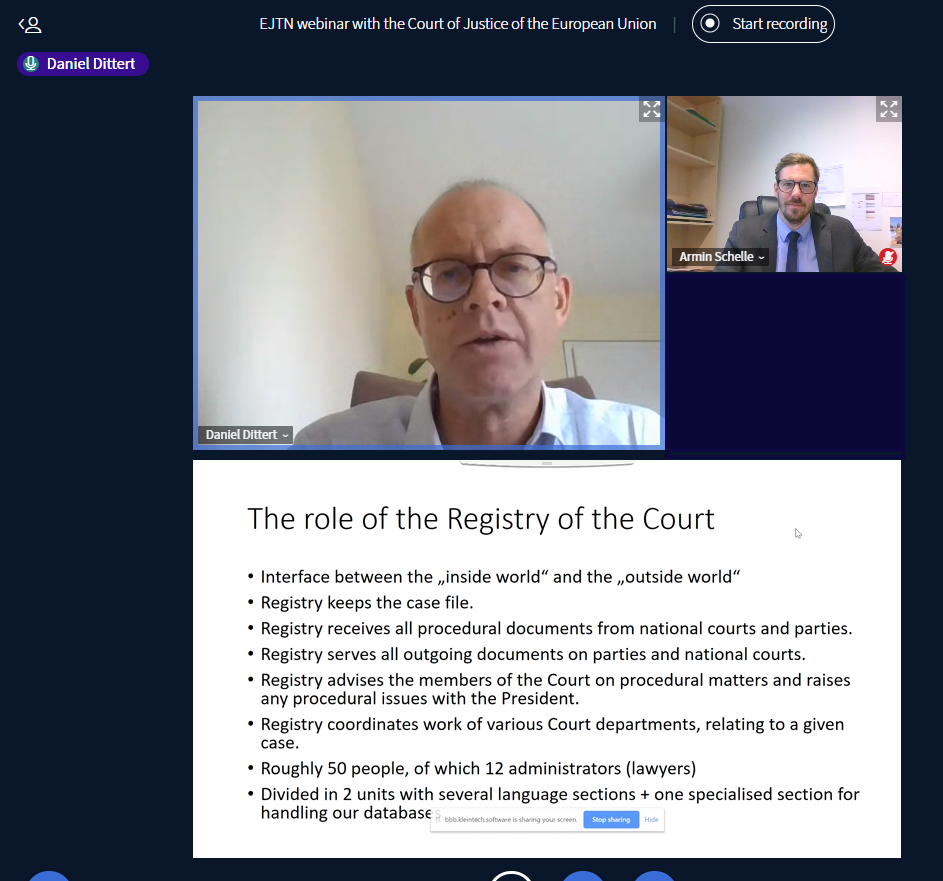This screenshot has width=943, height=881.
Task: Click the partially visible blue actions button at bottom left
Action: (49, 876)
